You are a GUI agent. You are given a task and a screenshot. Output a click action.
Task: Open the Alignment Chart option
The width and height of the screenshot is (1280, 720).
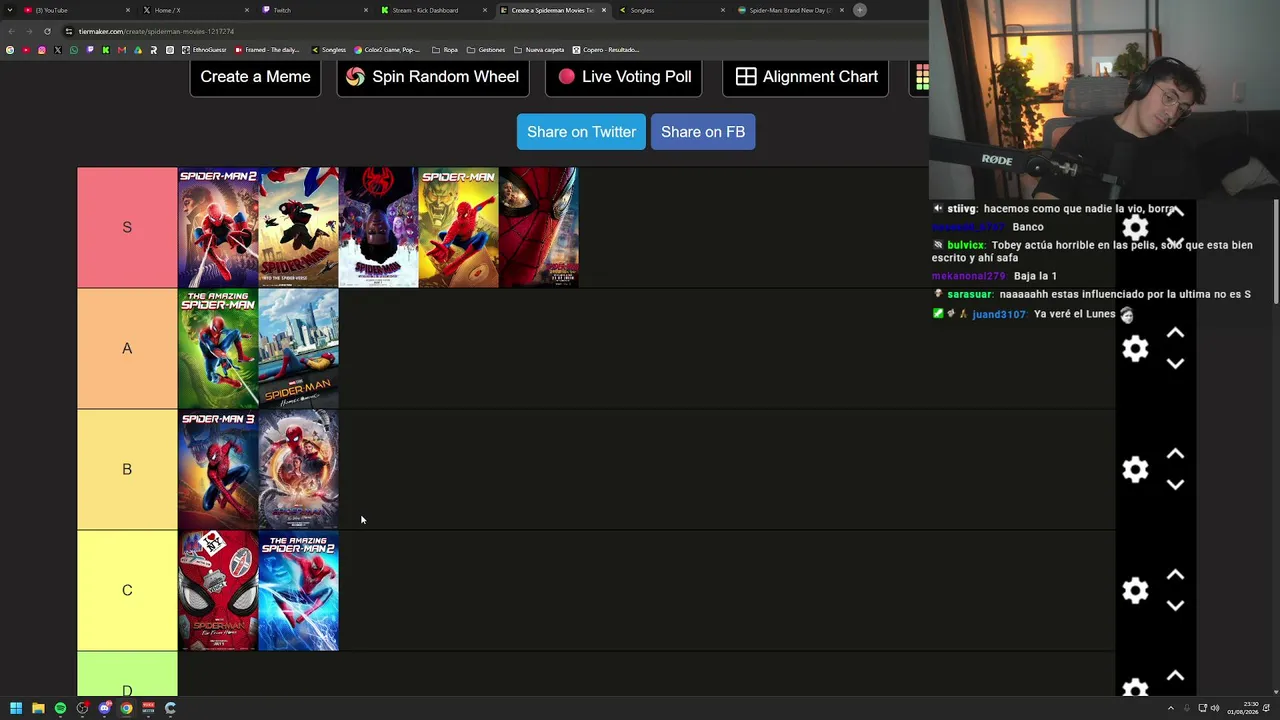pyautogui.click(x=806, y=77)
